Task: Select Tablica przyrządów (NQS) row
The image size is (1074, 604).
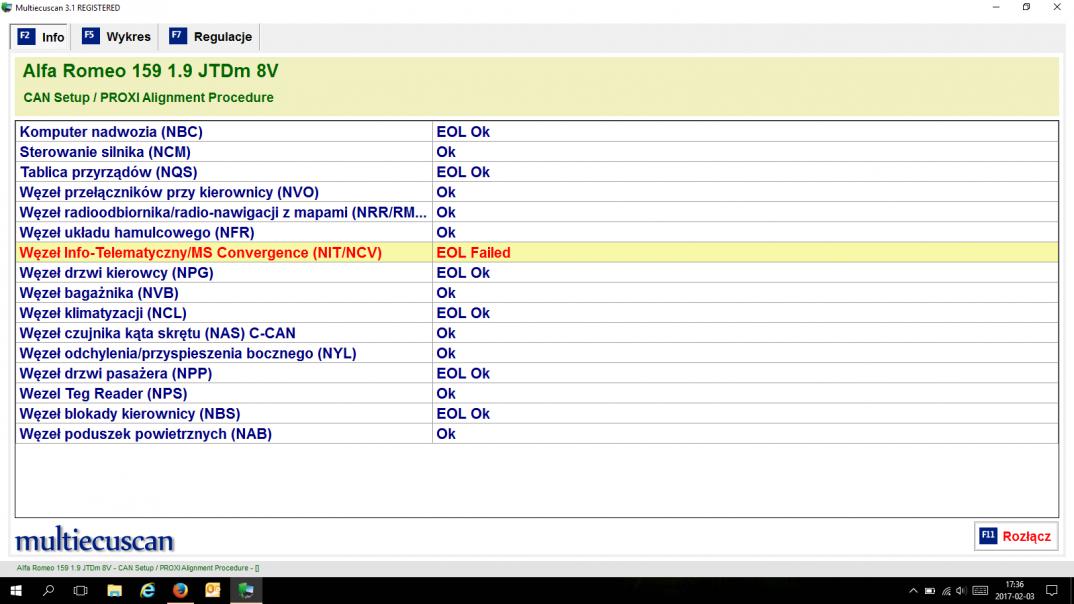Action: coord(536,172)
